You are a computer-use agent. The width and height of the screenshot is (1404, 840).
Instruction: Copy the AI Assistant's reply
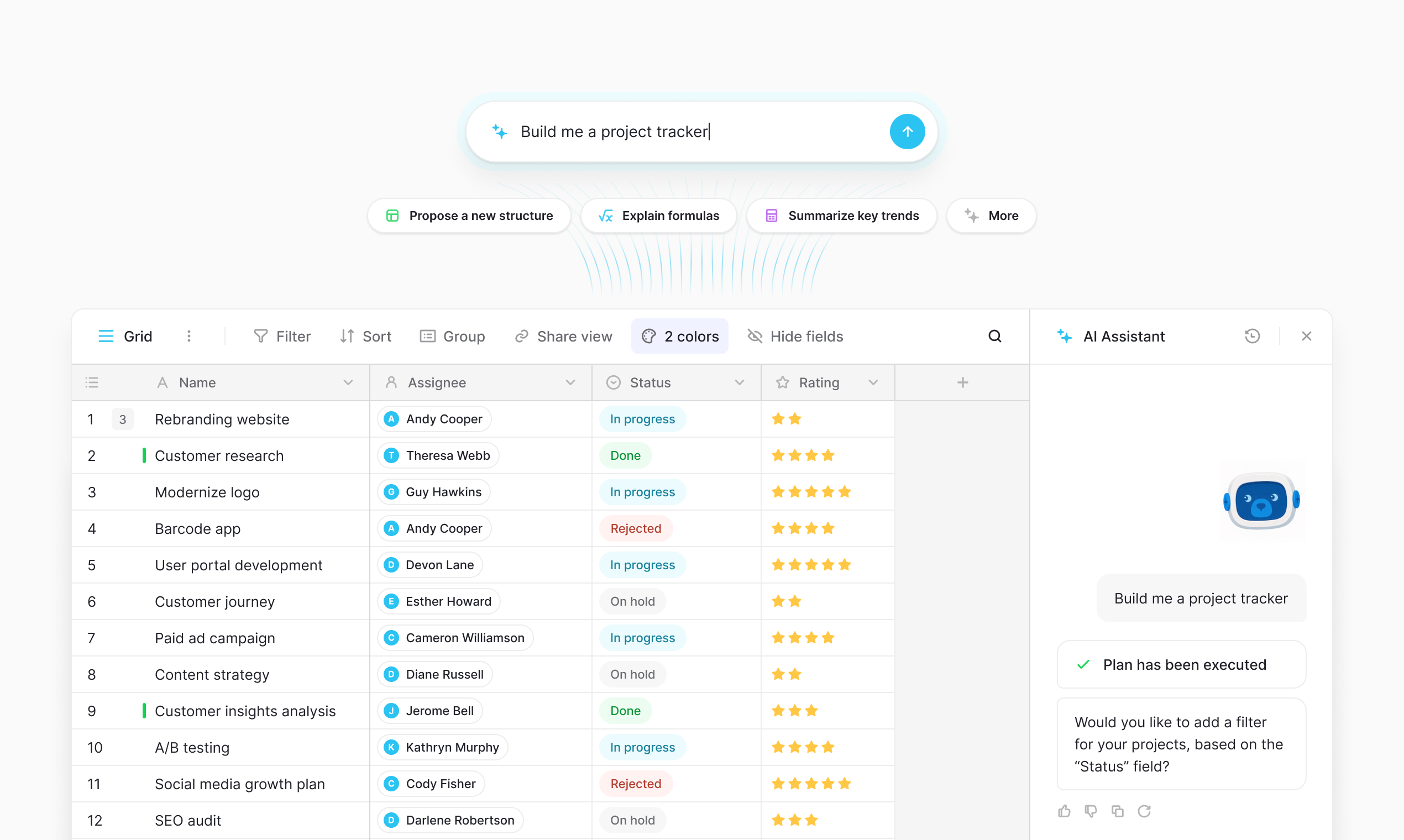pos(1117,811)
